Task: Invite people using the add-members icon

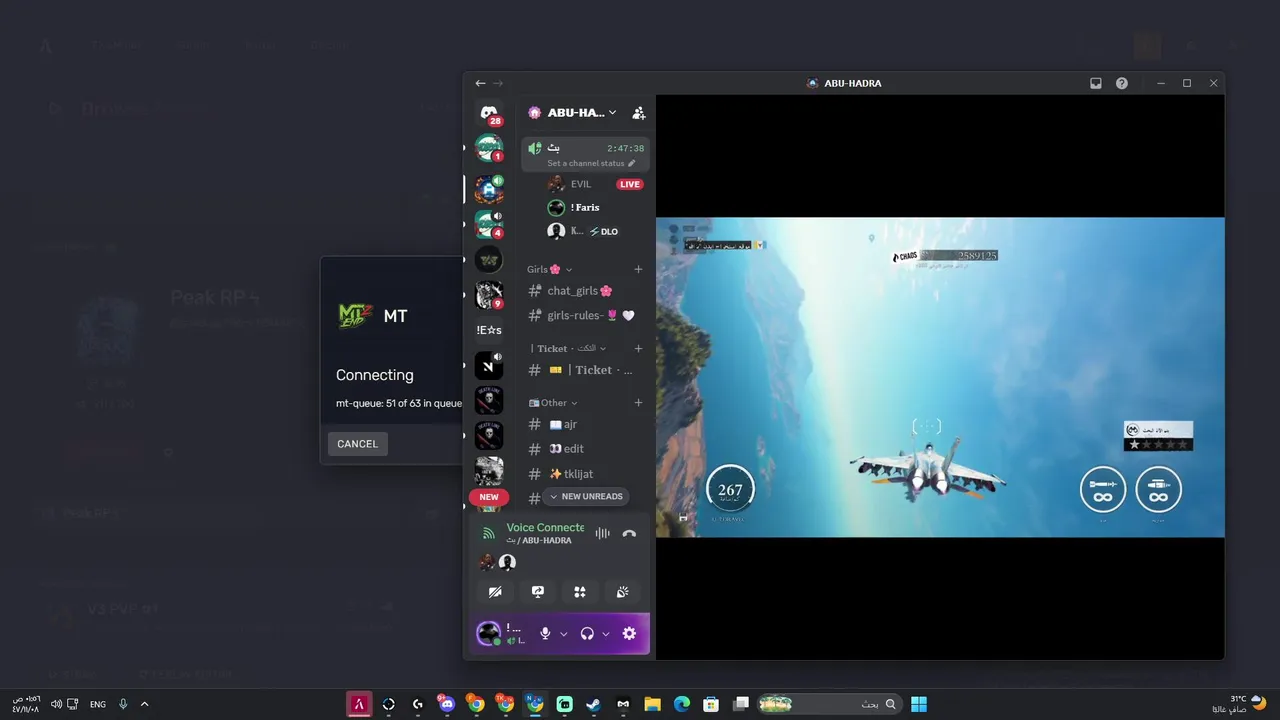Action: pyautogui.click(x=638, y=113)
